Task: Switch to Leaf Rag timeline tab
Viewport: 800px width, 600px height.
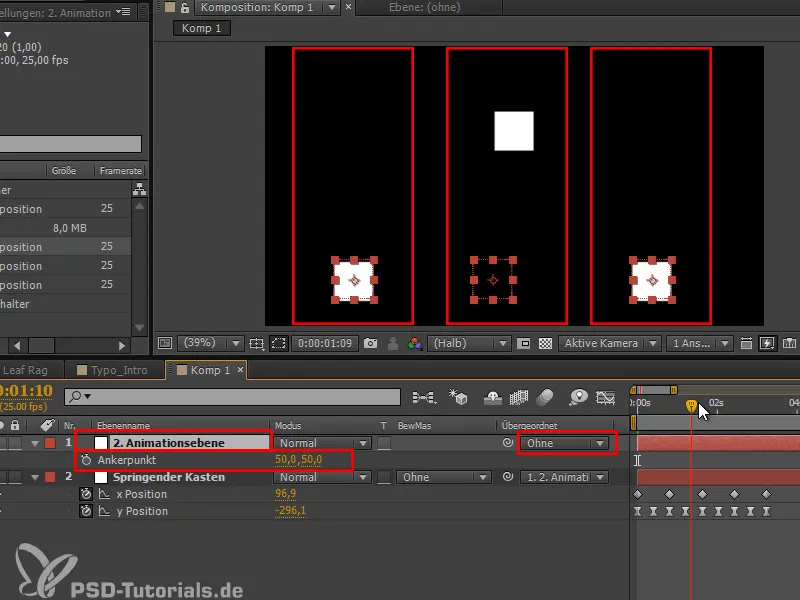Action: [25, 370]
